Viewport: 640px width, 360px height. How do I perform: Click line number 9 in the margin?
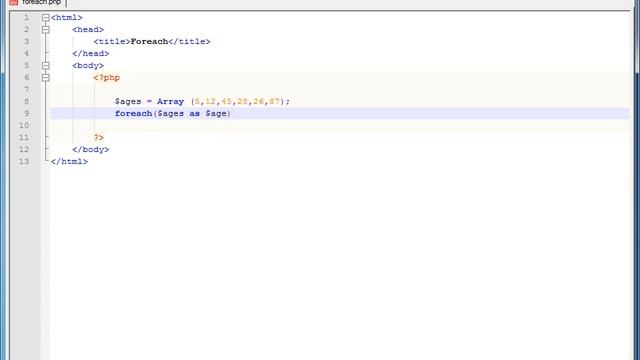point(27,113)
